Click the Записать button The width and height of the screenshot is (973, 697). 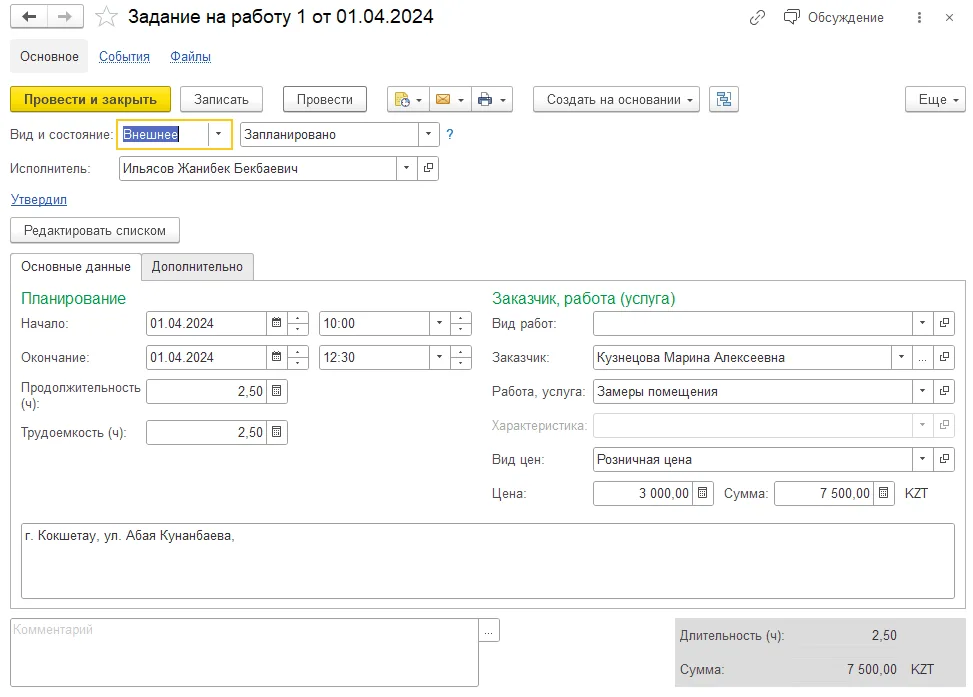point(222,99)
